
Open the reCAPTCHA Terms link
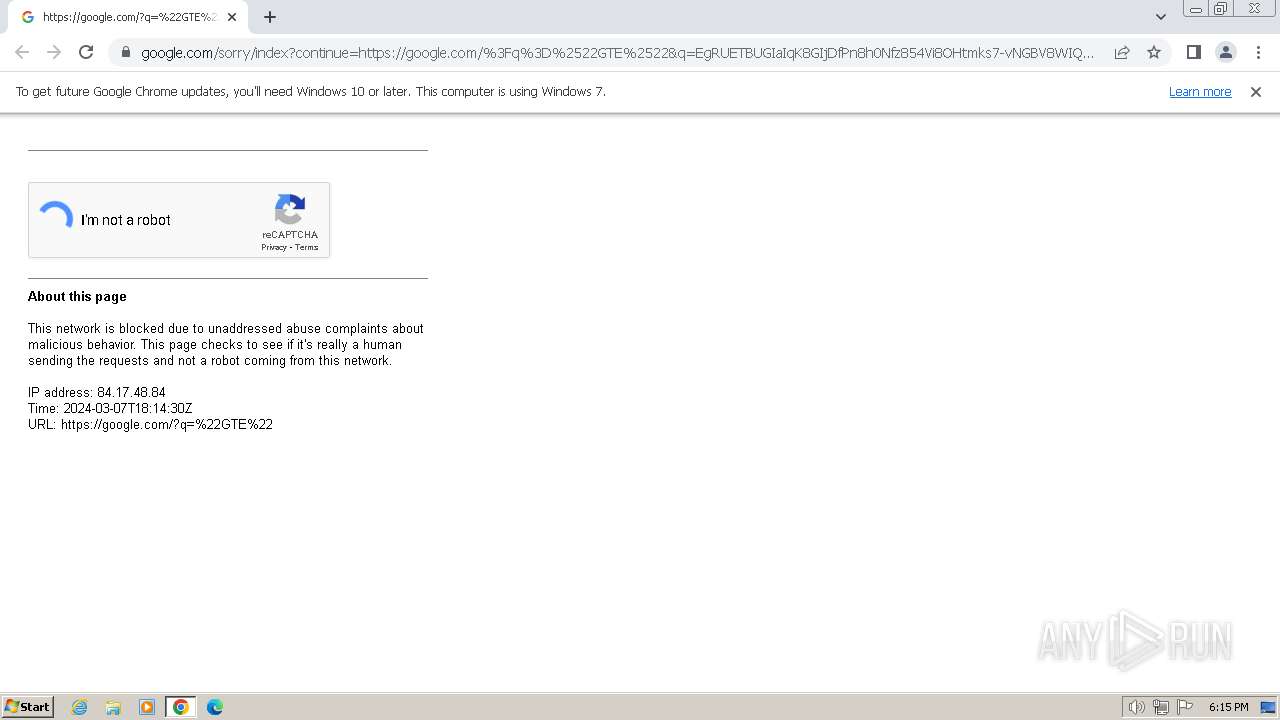pos(306,247)
